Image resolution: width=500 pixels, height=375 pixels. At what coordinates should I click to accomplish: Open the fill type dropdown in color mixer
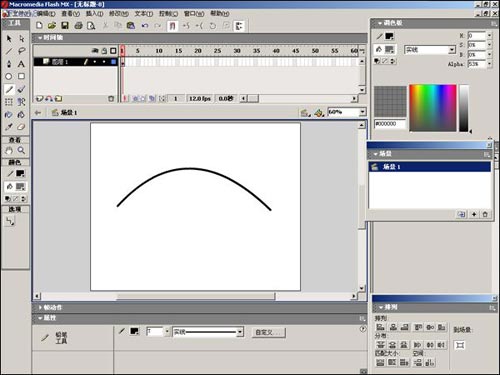452,50
